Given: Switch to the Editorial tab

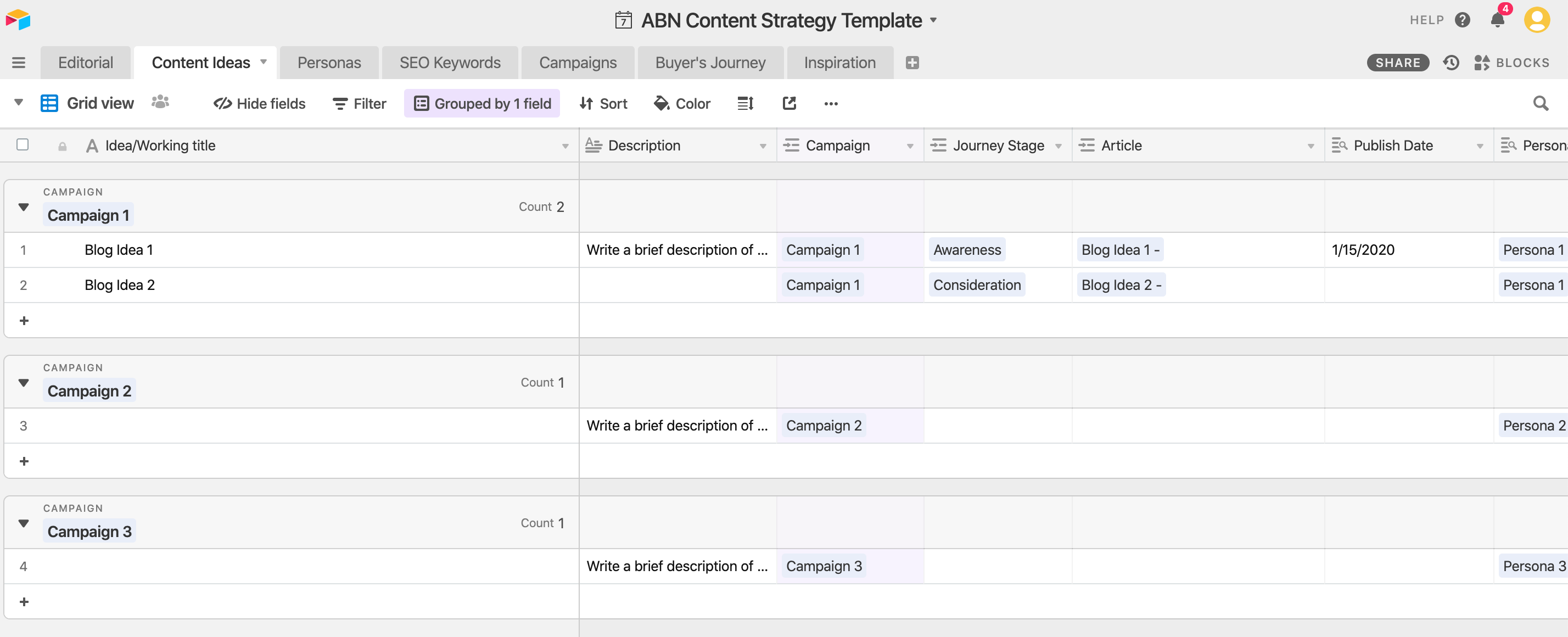Looking at the screenshot, I should tap(85, 62).
